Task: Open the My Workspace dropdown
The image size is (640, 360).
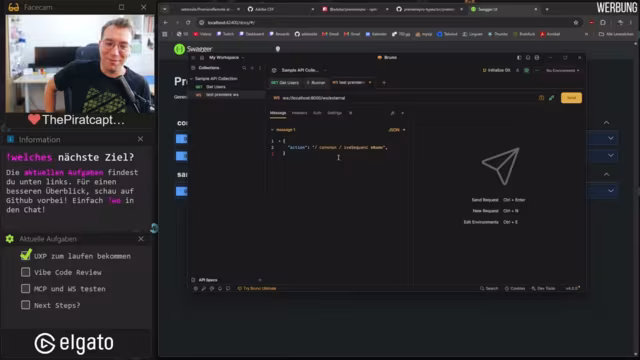Action: point(227,58)
